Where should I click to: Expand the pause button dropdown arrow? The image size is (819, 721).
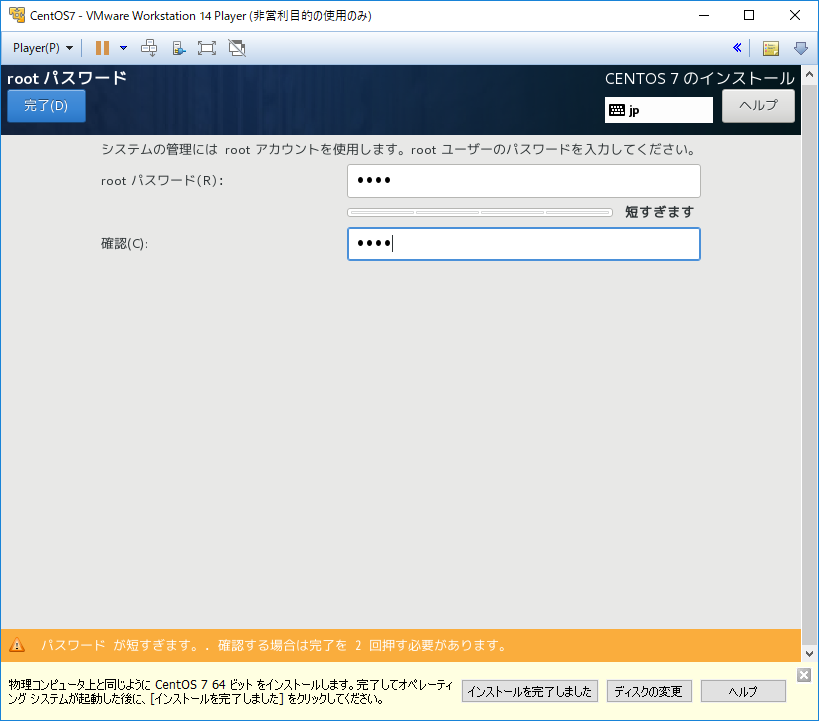(124, 47)
